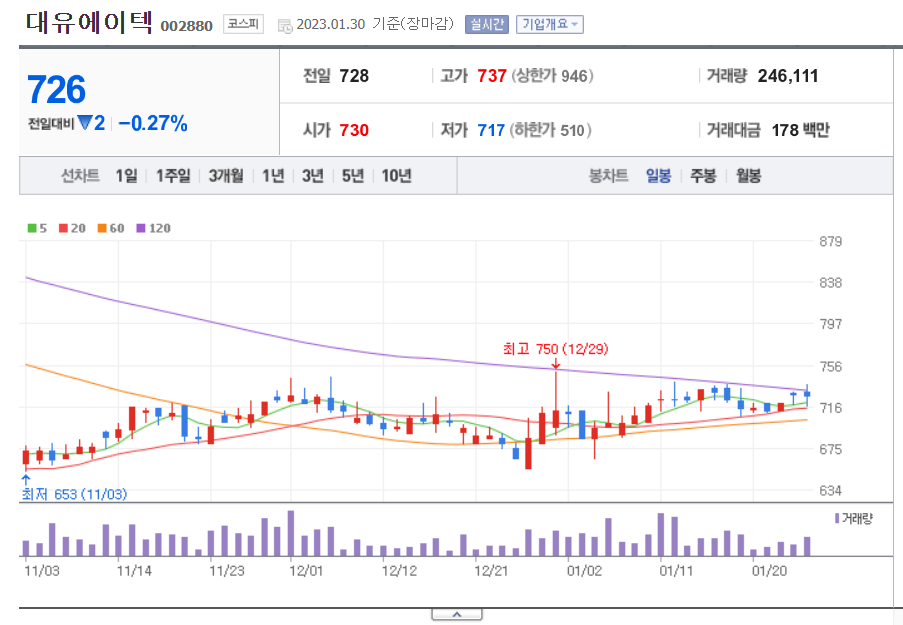Click the stock code 002880

[187, 26]
